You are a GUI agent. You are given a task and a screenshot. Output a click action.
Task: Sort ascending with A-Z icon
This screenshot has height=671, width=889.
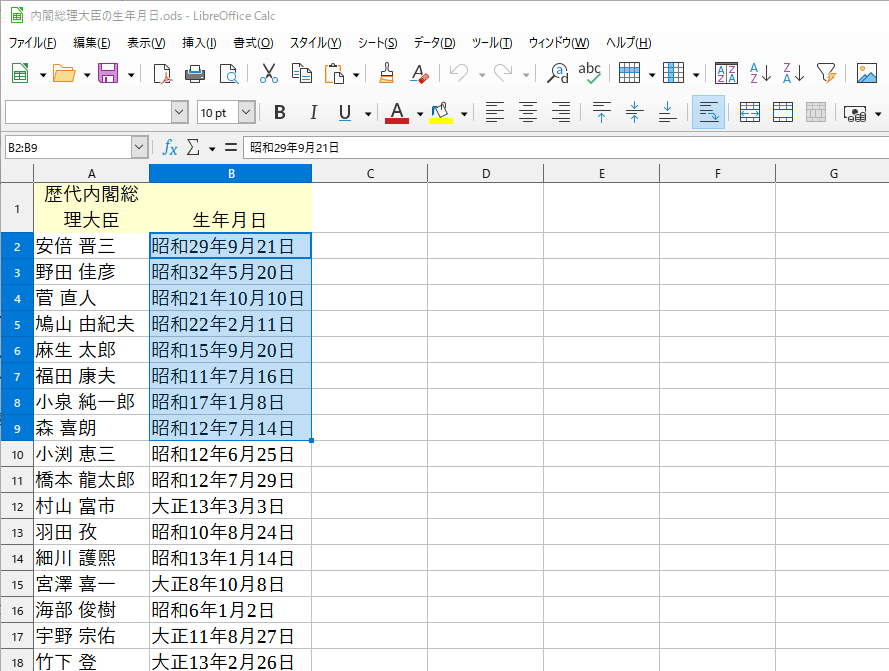[x=760, y=73]
